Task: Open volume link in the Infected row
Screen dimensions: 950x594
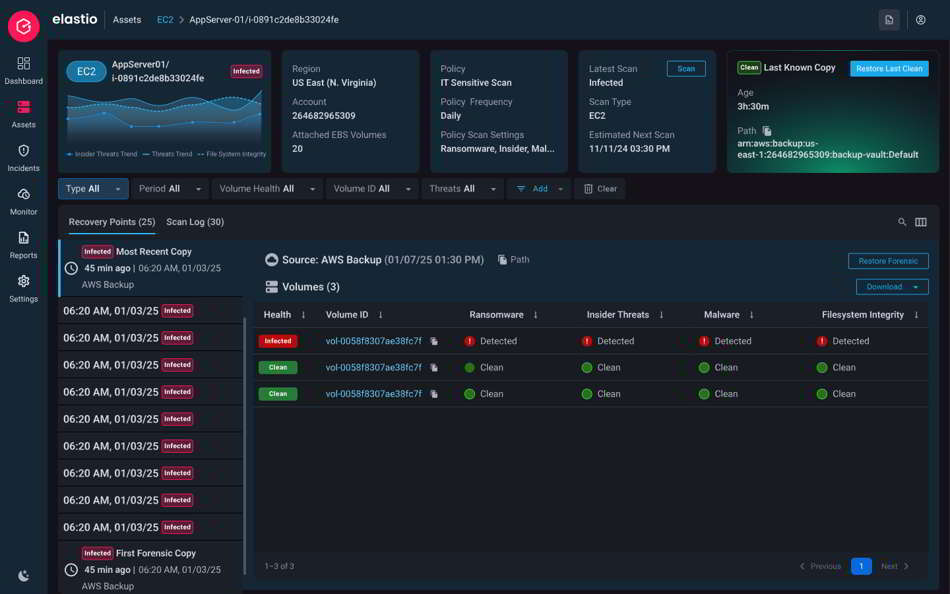Action: click(x=373, y=341)
